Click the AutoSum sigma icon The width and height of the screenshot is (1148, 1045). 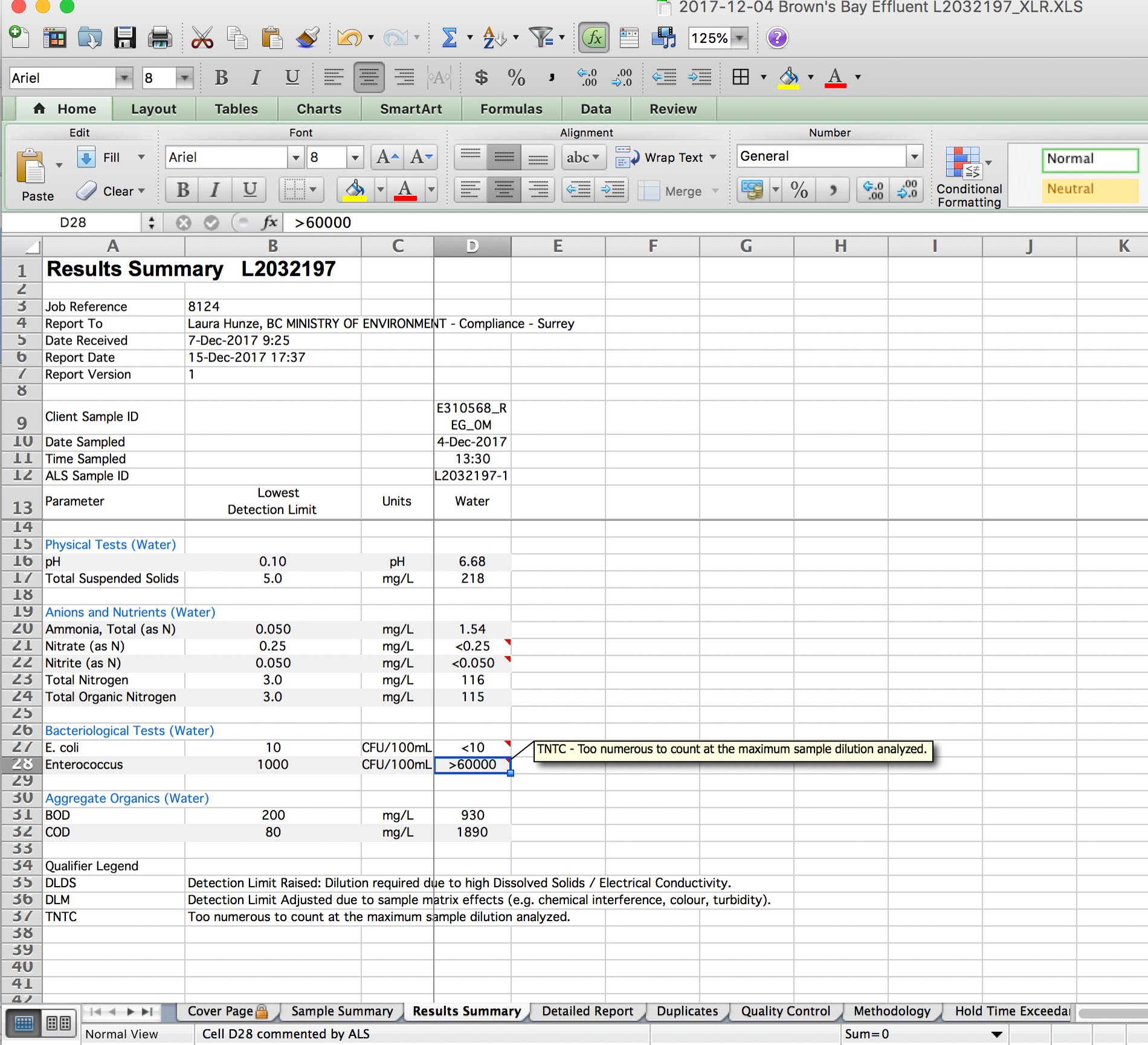[x=449, y=38]
